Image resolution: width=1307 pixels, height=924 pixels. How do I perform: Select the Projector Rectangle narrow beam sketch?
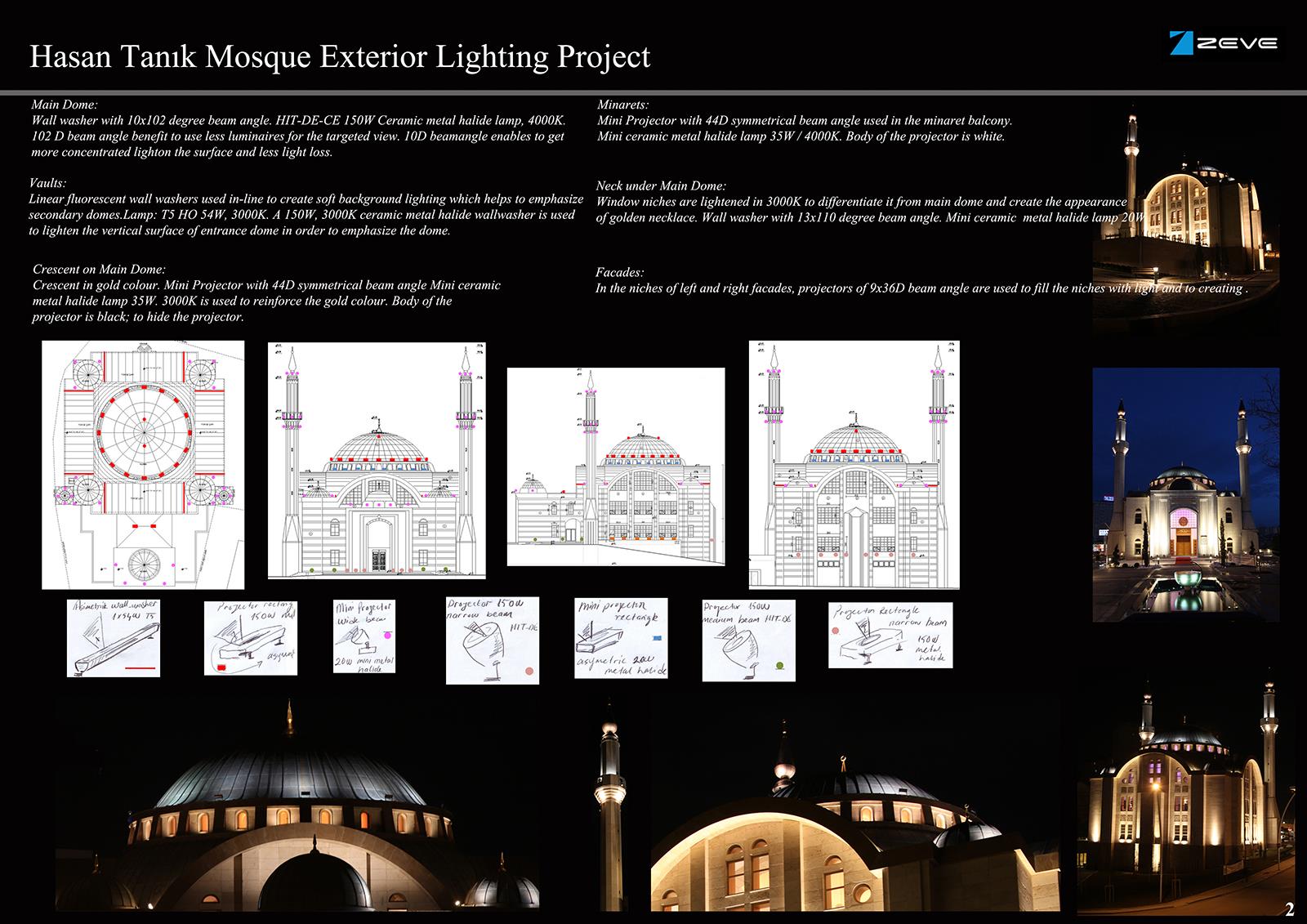[890, 636]
